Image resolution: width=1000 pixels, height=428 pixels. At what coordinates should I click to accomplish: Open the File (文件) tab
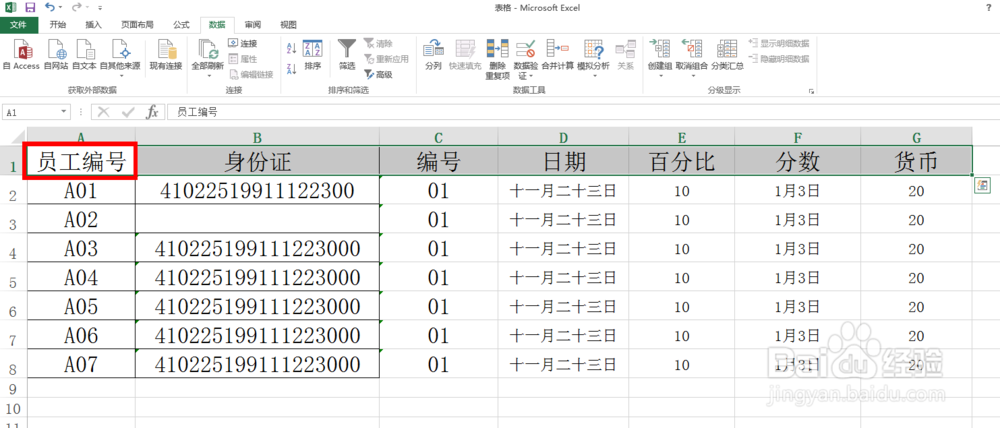pos(18,25)
